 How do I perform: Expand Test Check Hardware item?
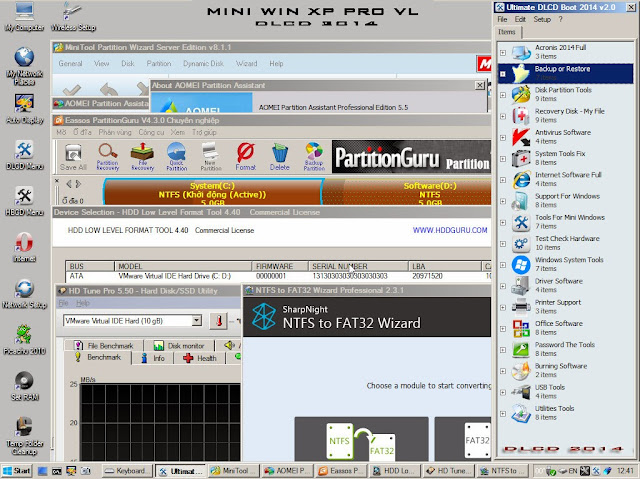(x=503, y=244)
